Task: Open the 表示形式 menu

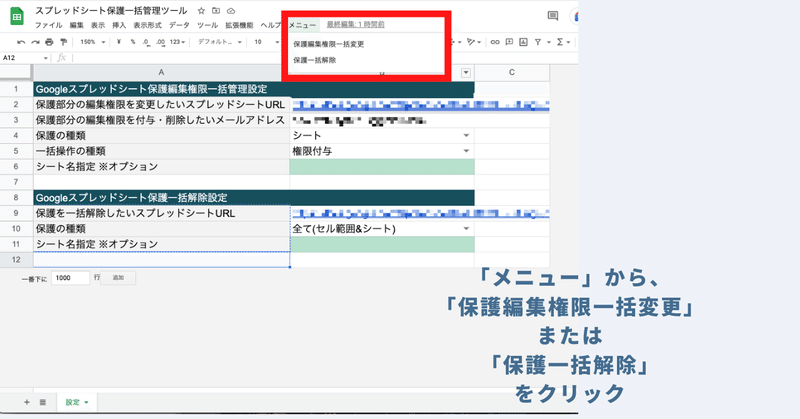Action: click(147, 25)
